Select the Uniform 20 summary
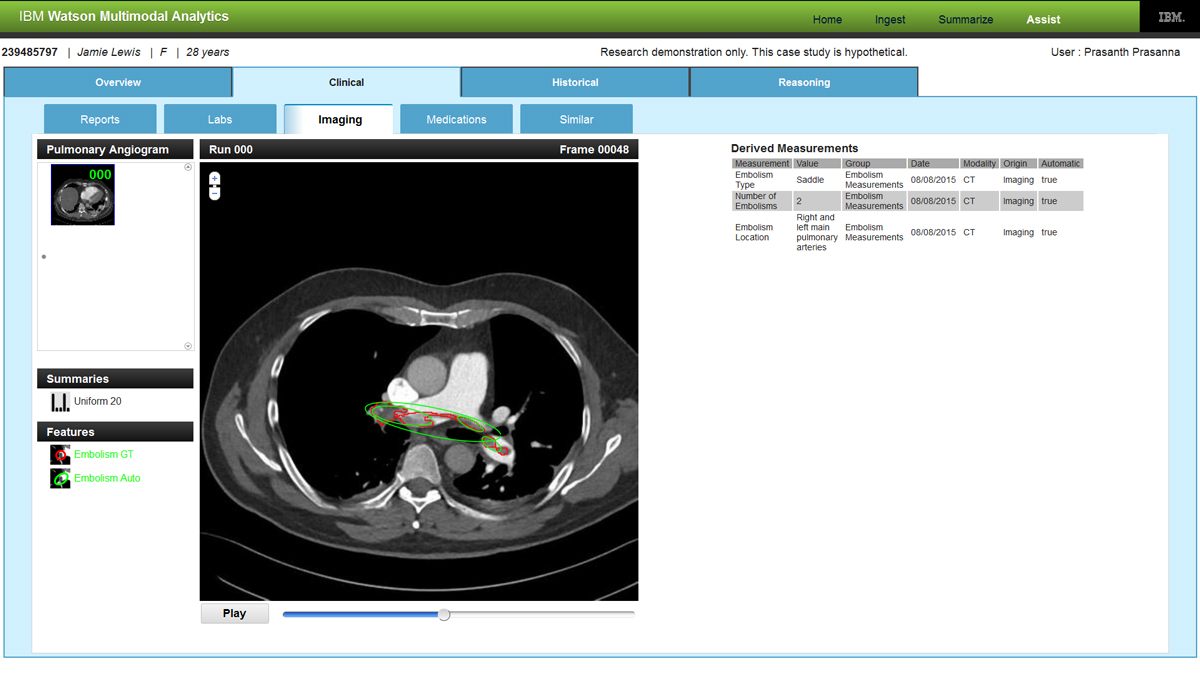The width and height of the screenshot is (1200, 675). point(98,402)
